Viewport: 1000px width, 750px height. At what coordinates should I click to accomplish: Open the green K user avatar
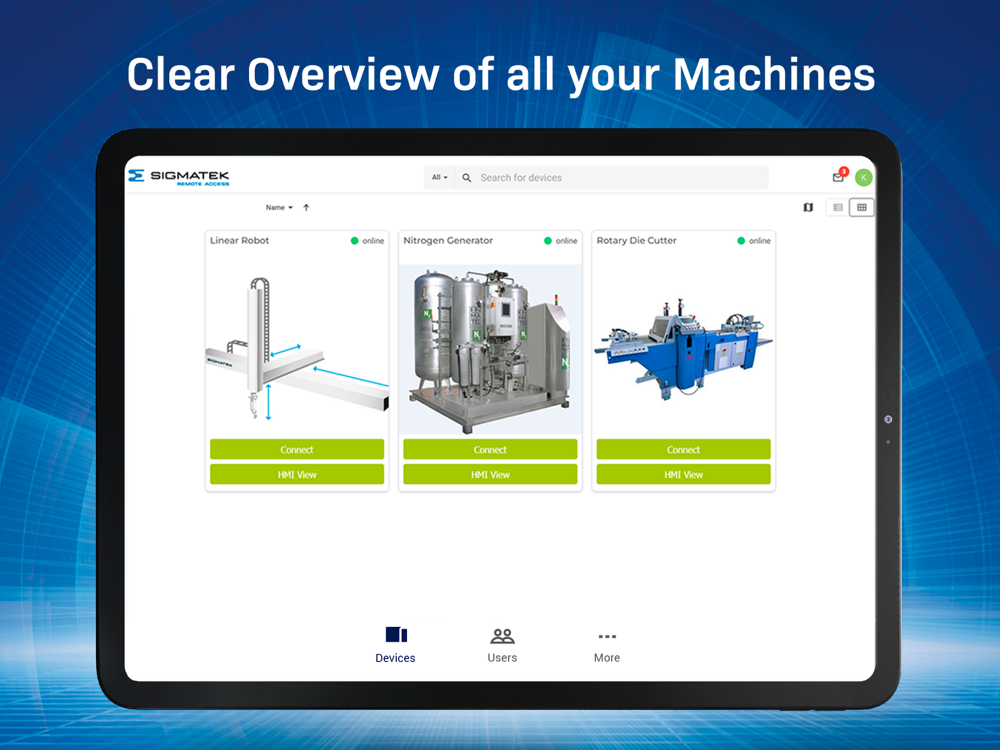pyautogui.click(x=864, y=177)
